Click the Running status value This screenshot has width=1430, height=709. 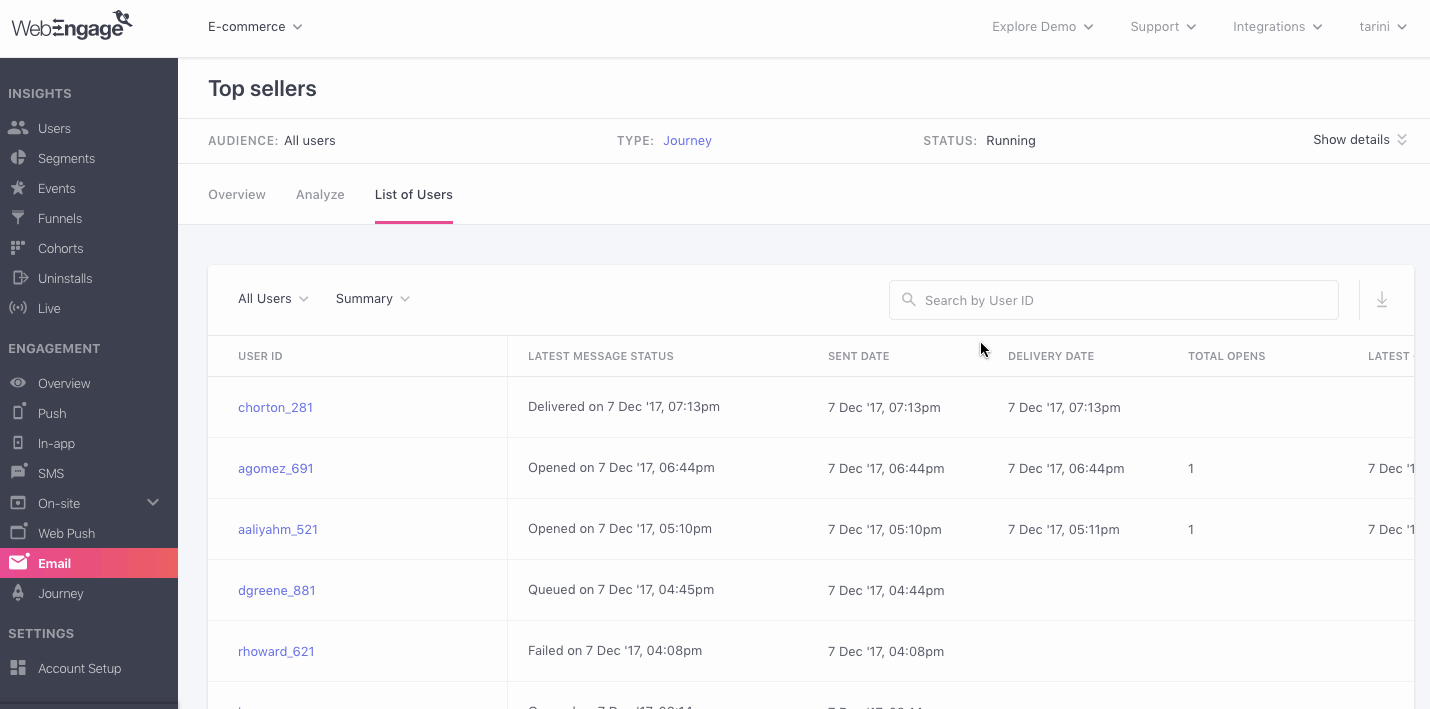click(x=1011, y=141)
